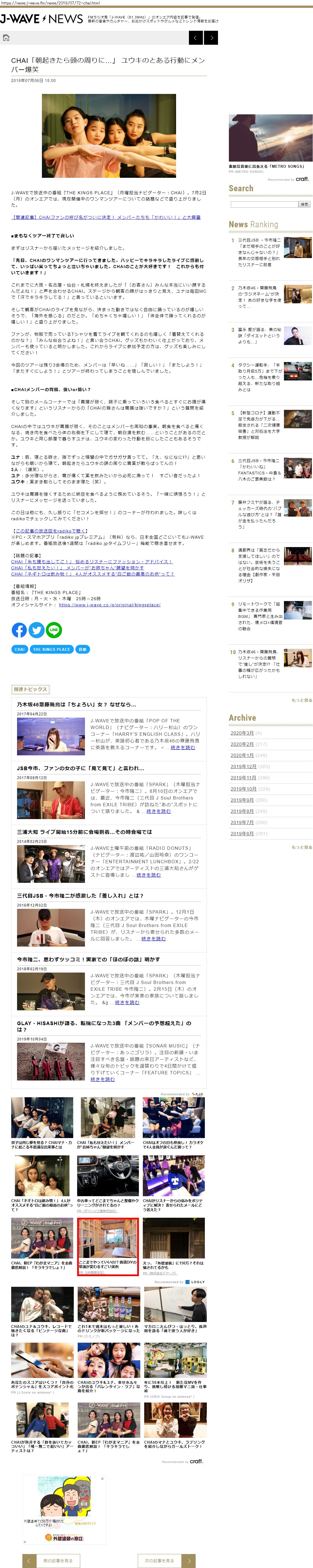Open ranking item 3 about 冨永愛
Image resolution: width=313 pixels, height=1568 pixels.
(270, 335)
